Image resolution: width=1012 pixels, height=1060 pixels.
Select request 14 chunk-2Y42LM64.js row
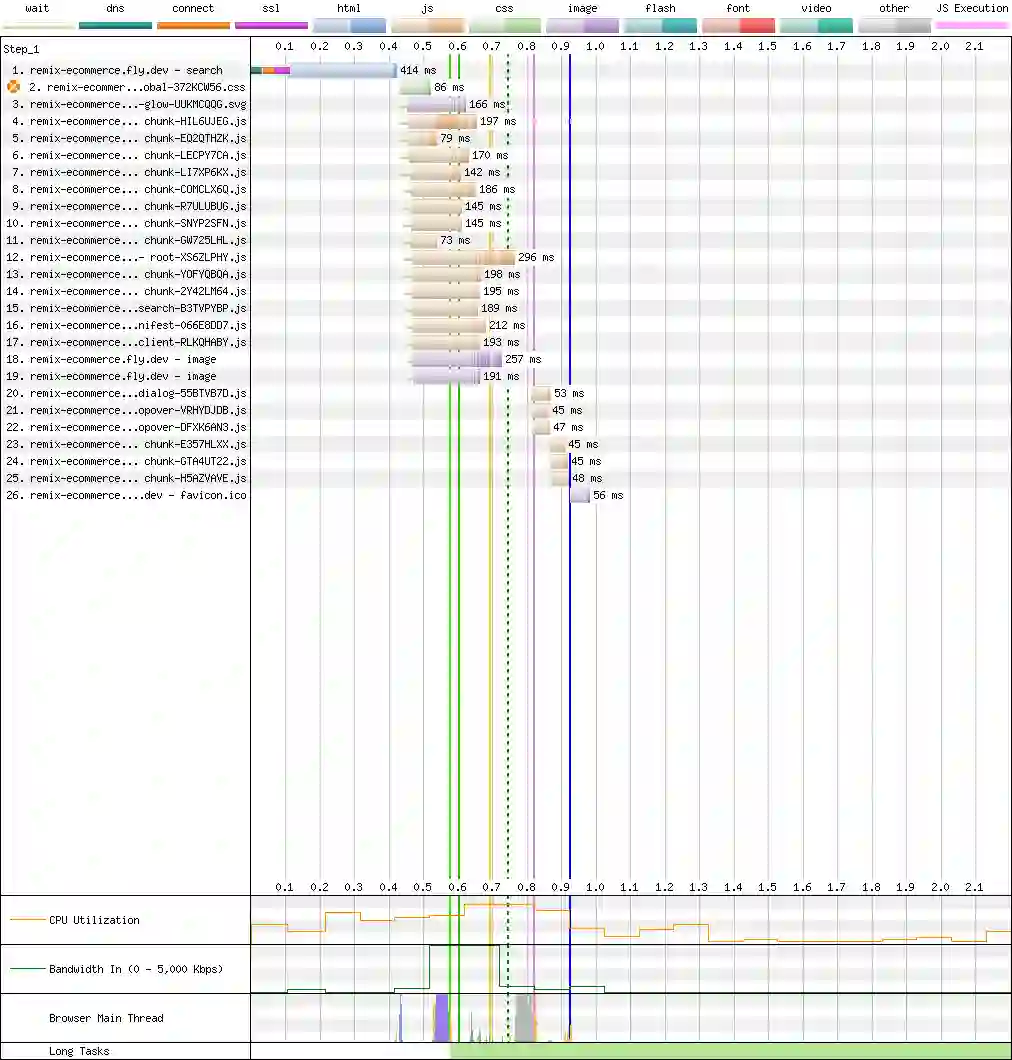click(x=126, y=291)
